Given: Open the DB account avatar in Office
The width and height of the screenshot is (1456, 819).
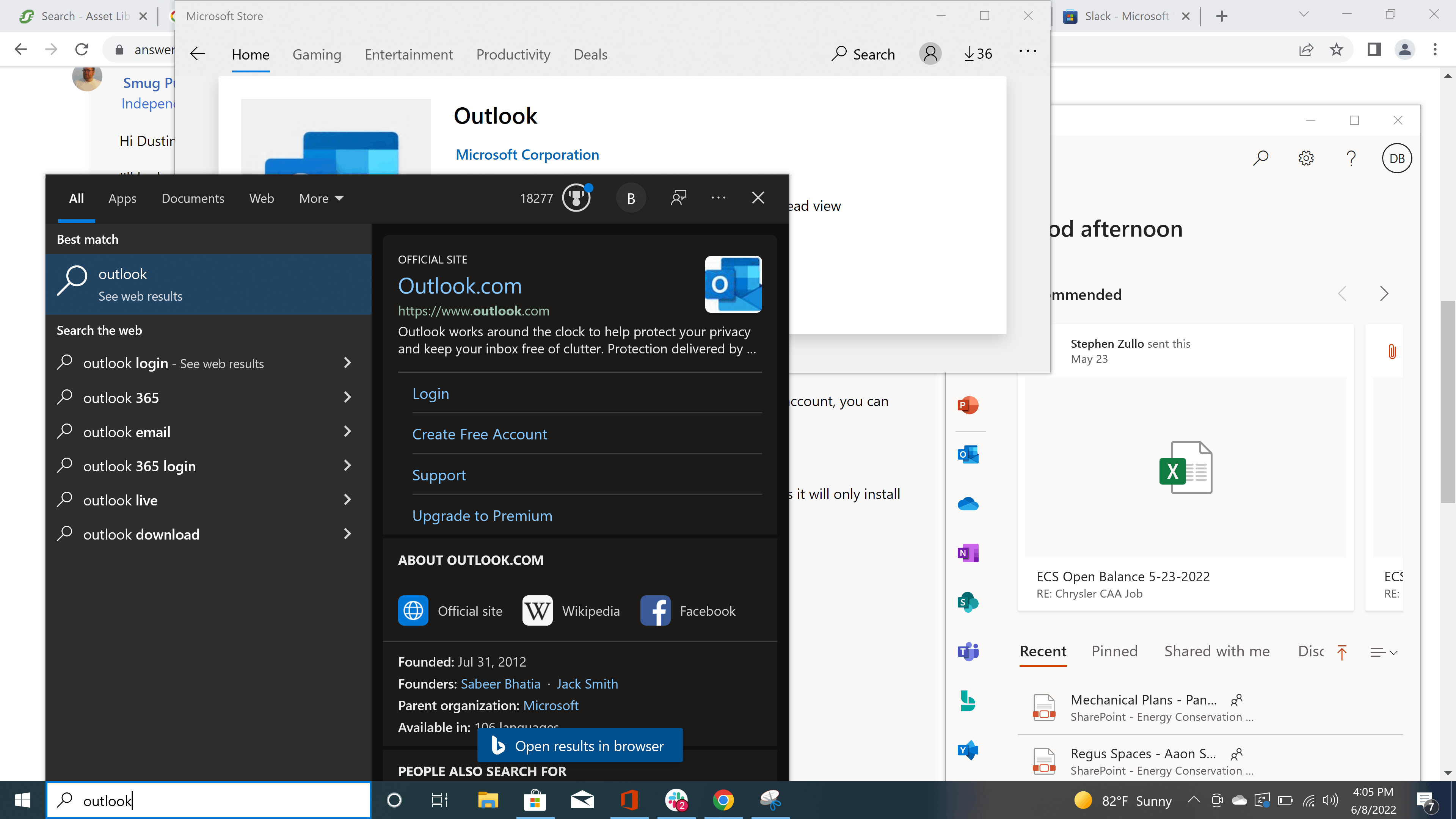Looking at the screenshot, I should [x=1396, y=158].
